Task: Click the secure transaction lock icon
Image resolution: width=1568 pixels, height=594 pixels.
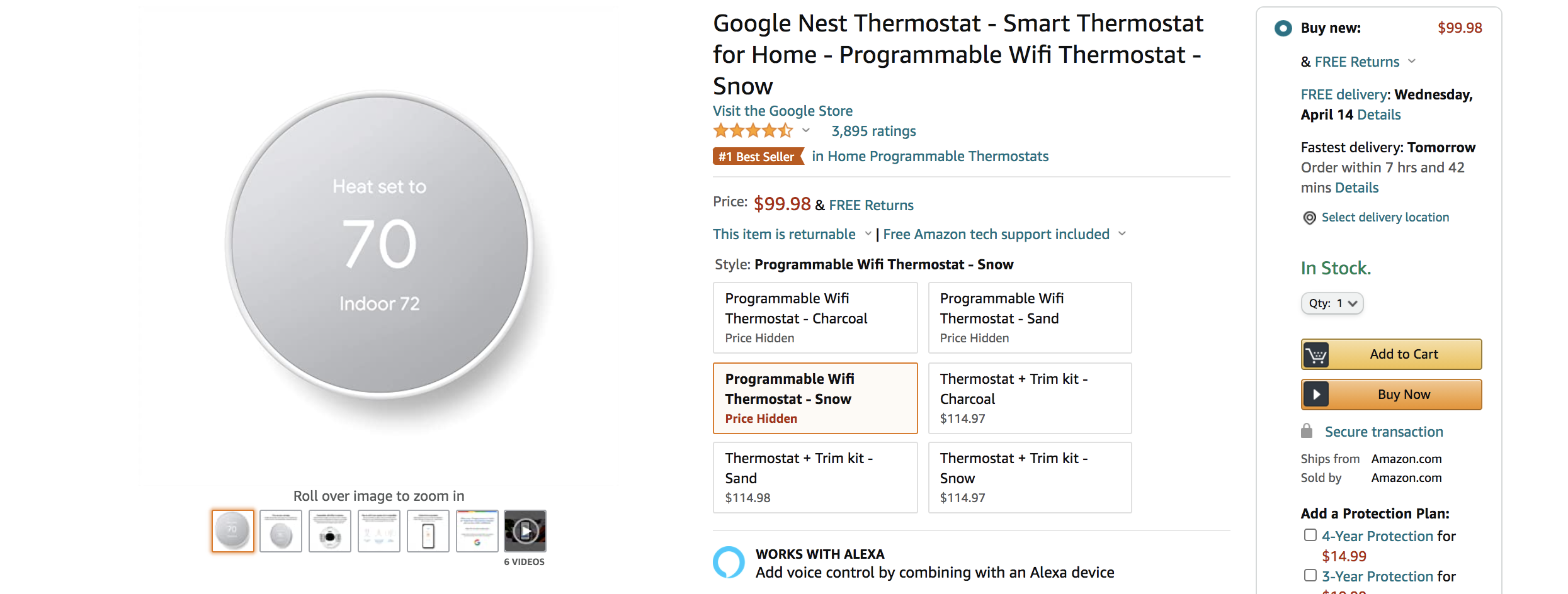Action: click(1307, 430)
